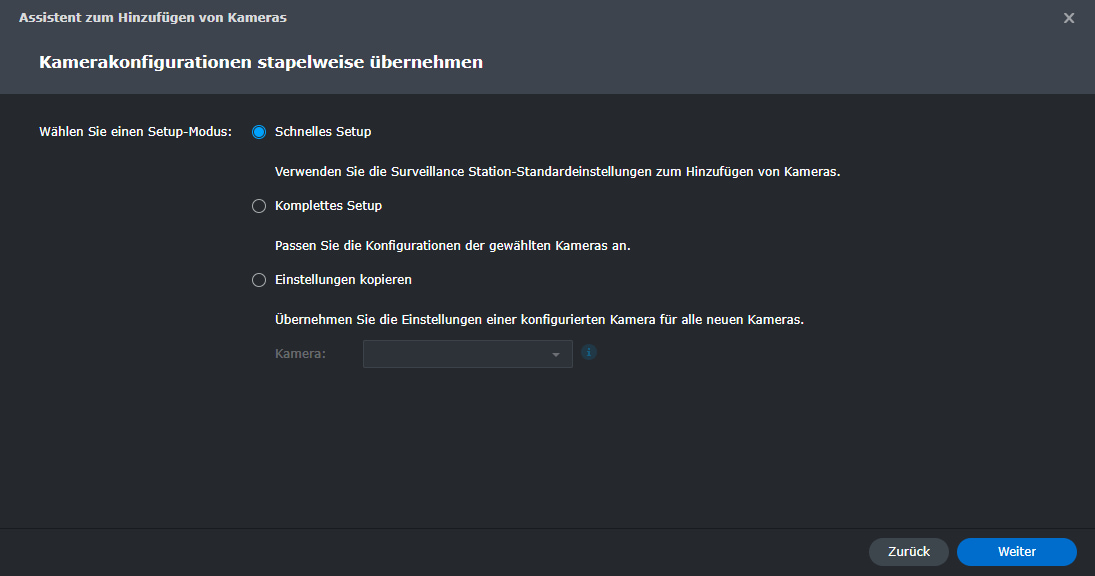Click the title 'Assistent zum Hinzufügen von Kameras'
Viewport: 1095px width, 576px height.
coord(153,18)
